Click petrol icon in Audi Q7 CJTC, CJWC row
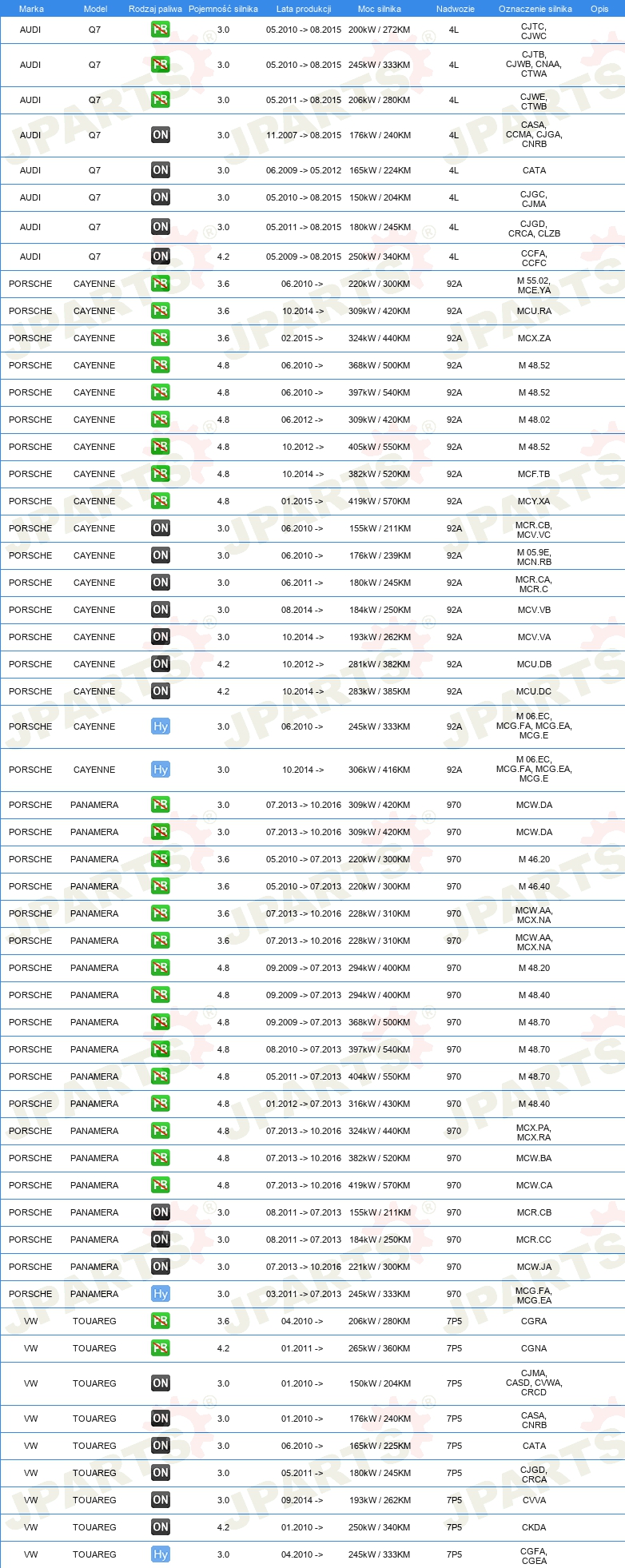 pyautogui.click(x=161, y=30)
